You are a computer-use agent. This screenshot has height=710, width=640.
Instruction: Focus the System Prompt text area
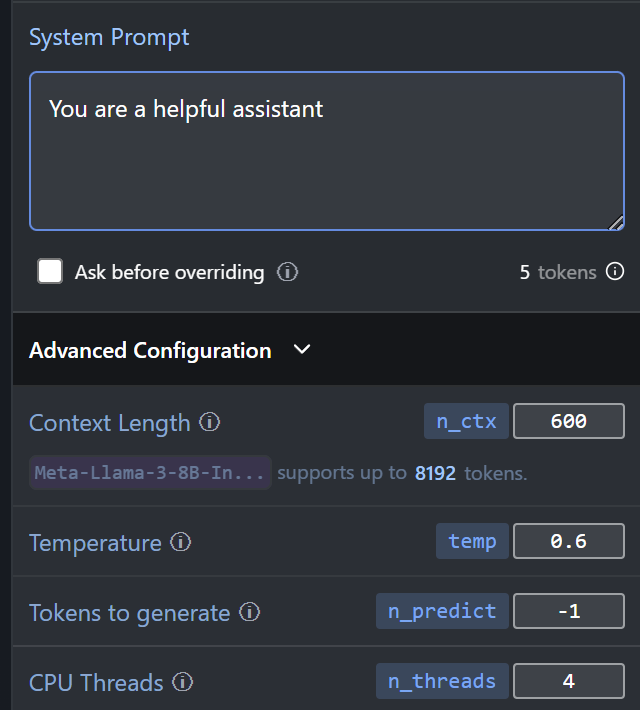(327, 151)
